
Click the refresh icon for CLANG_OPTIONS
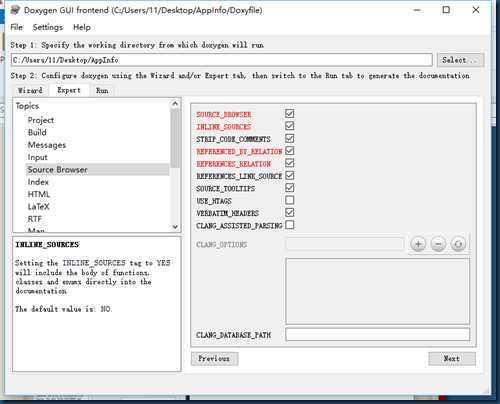[458, 244]
